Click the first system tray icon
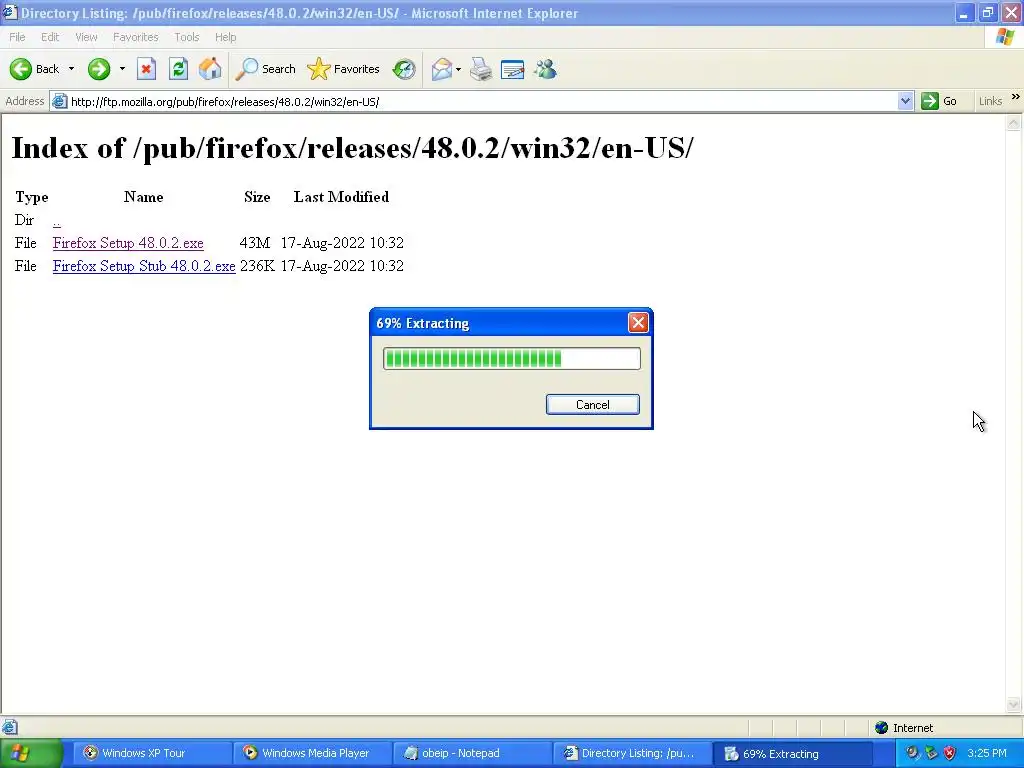This screenshot has width=1024, height=768. [913, 753]
